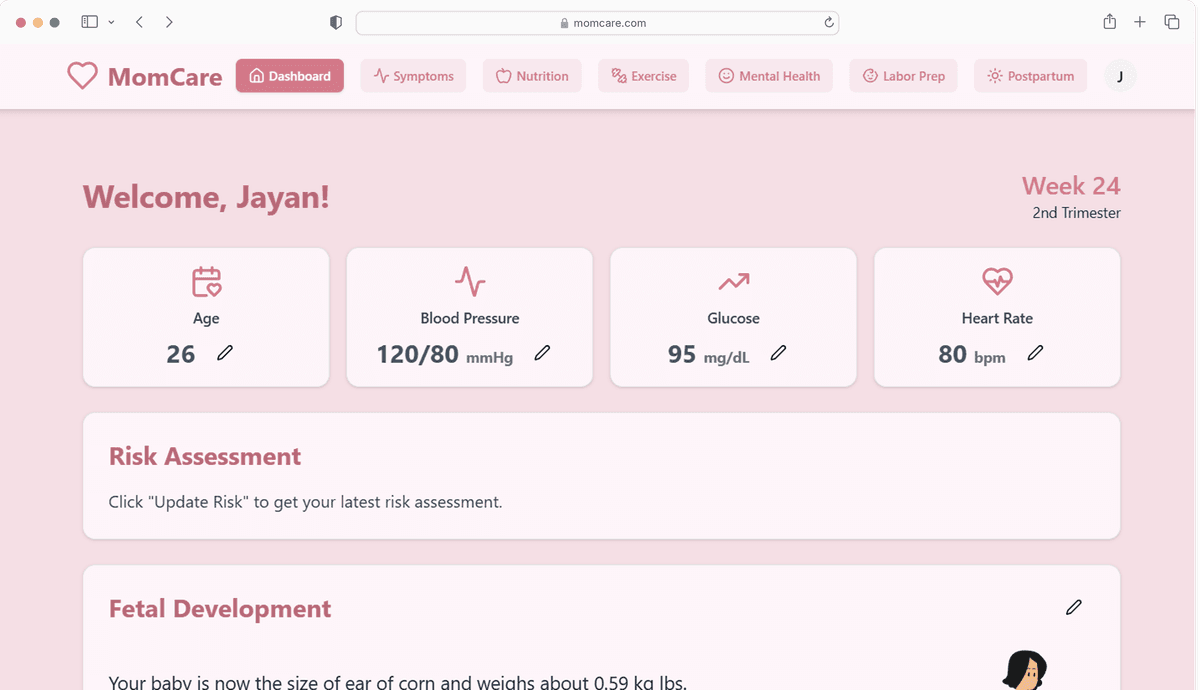Edit the Blood Pressure value pencil icon
This screenshot has height=690, width=1200.
542,353
